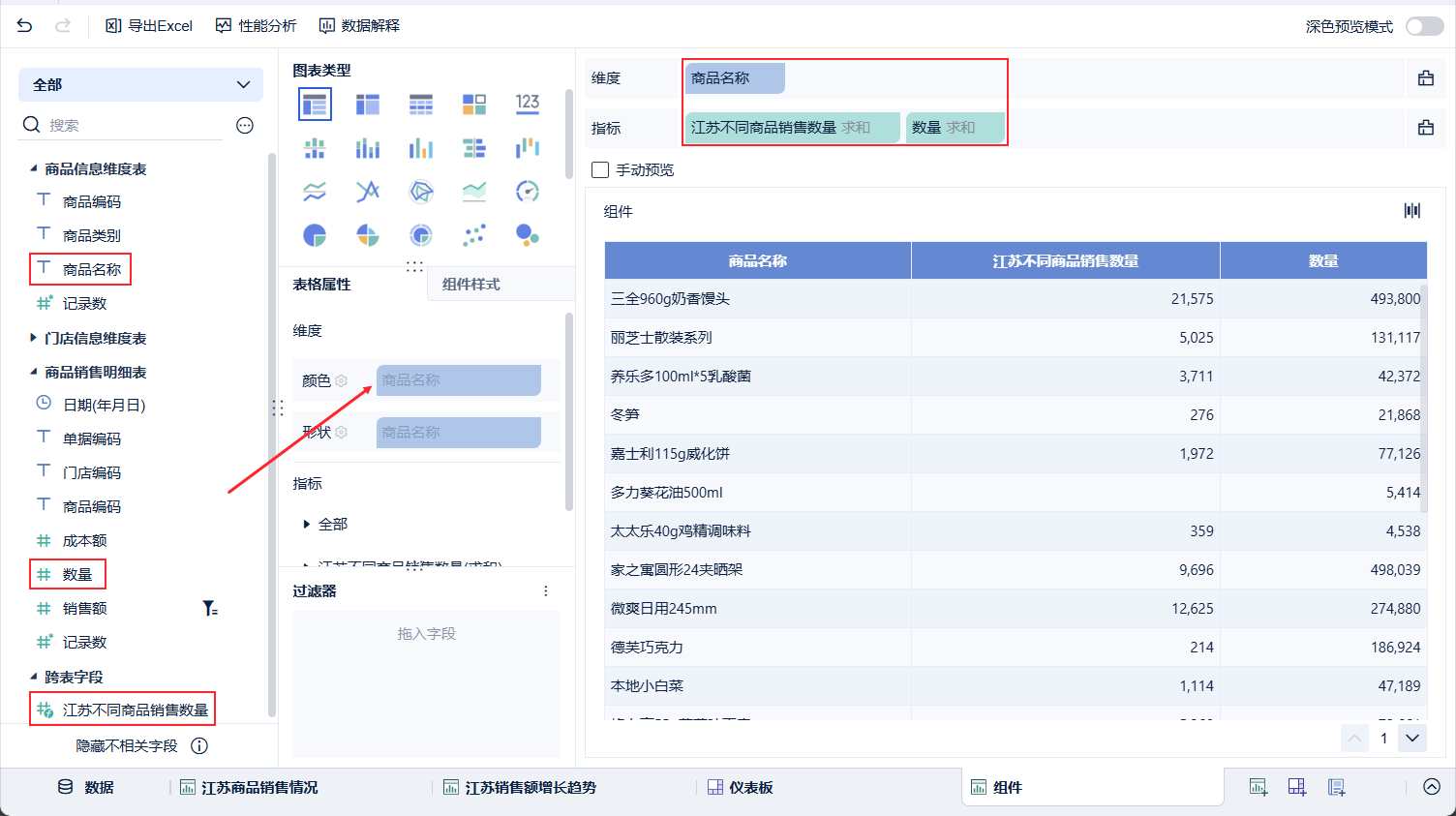Click the info icon next to 隐藏不相关字段
This screenshot has height=816, width=1456.
click(199, 745)
